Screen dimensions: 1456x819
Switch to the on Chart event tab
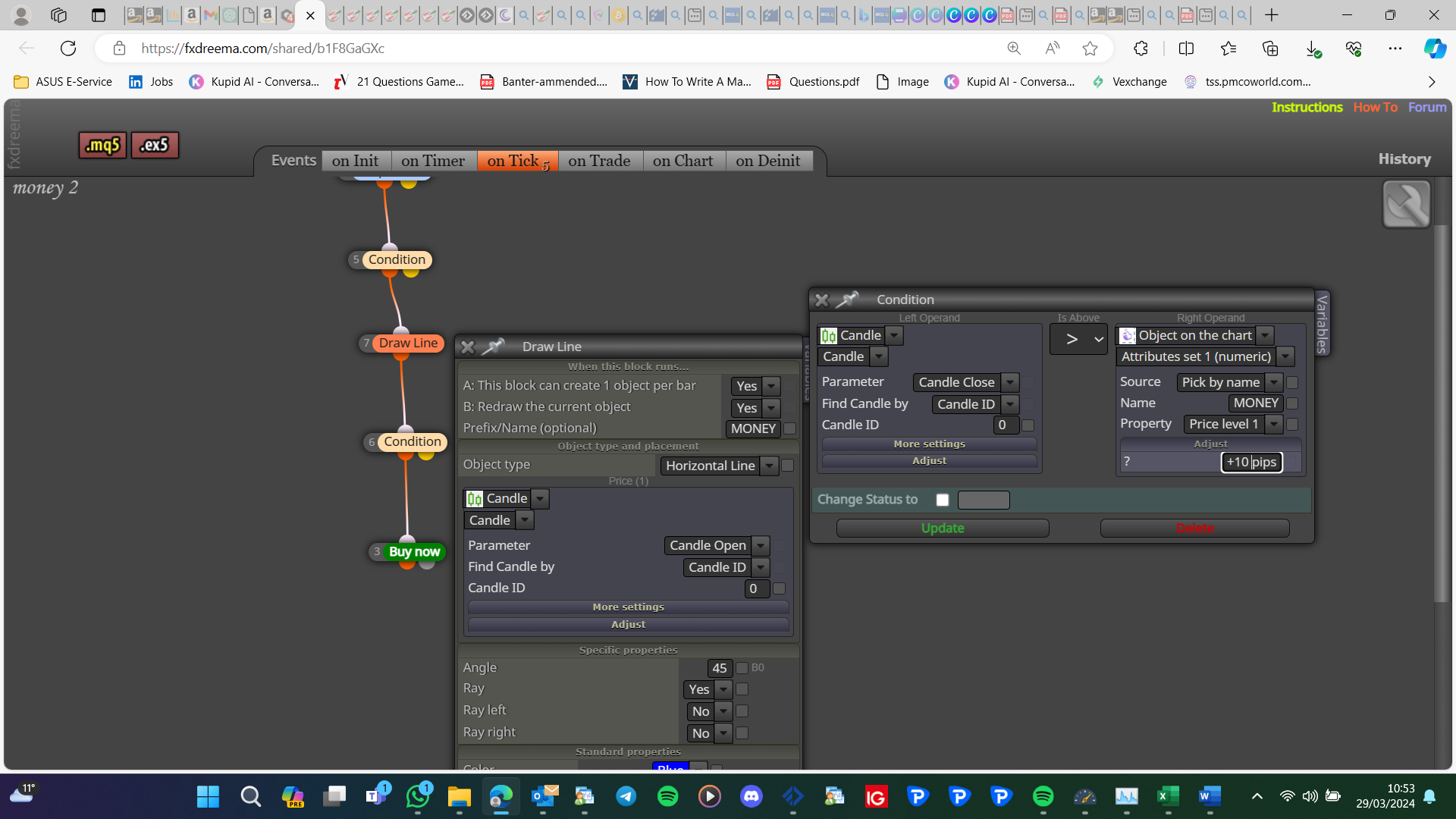click(x=682, y=161)
